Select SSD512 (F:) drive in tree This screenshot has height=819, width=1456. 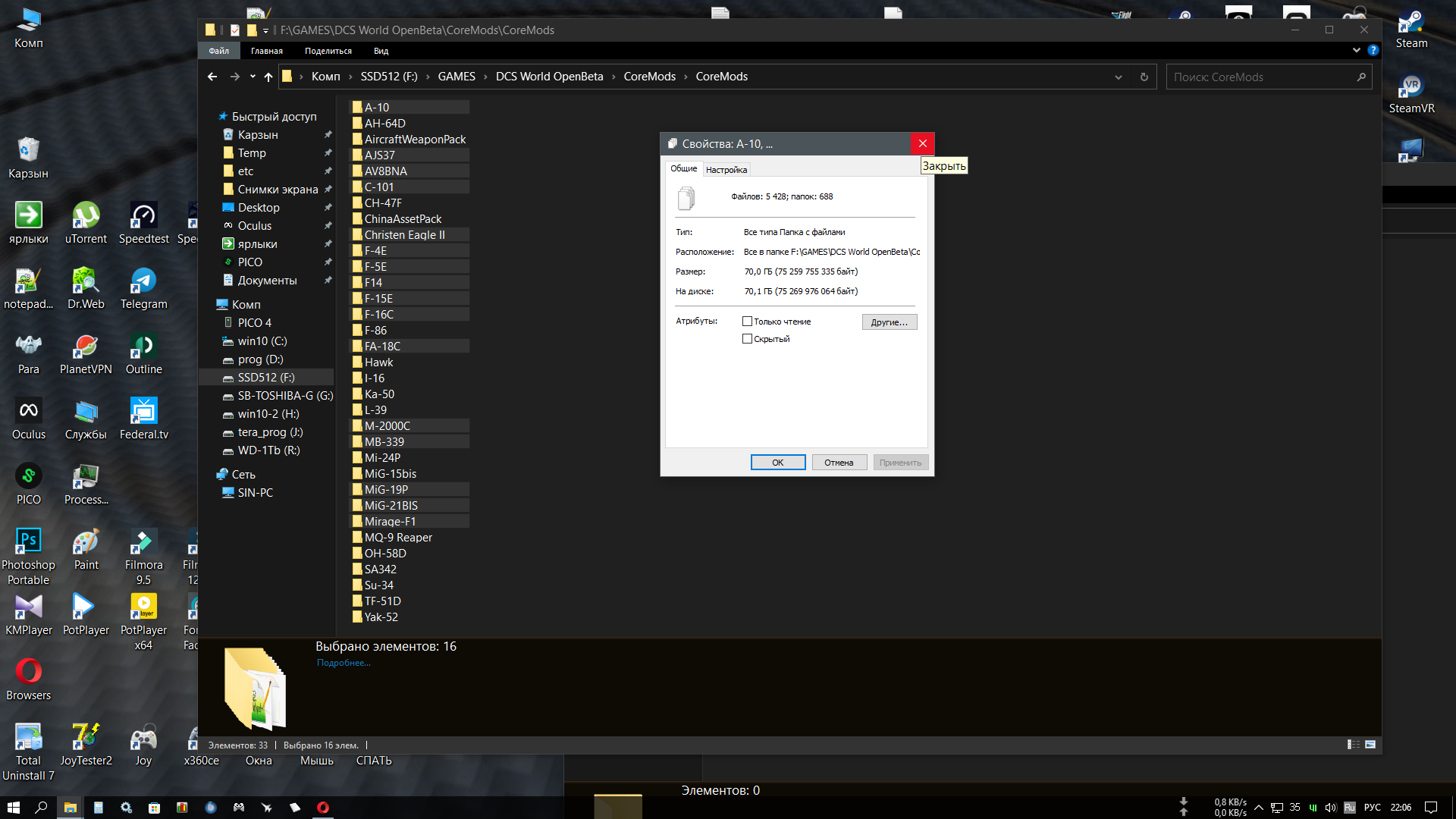pyautogui.click(x=266, y=377)
